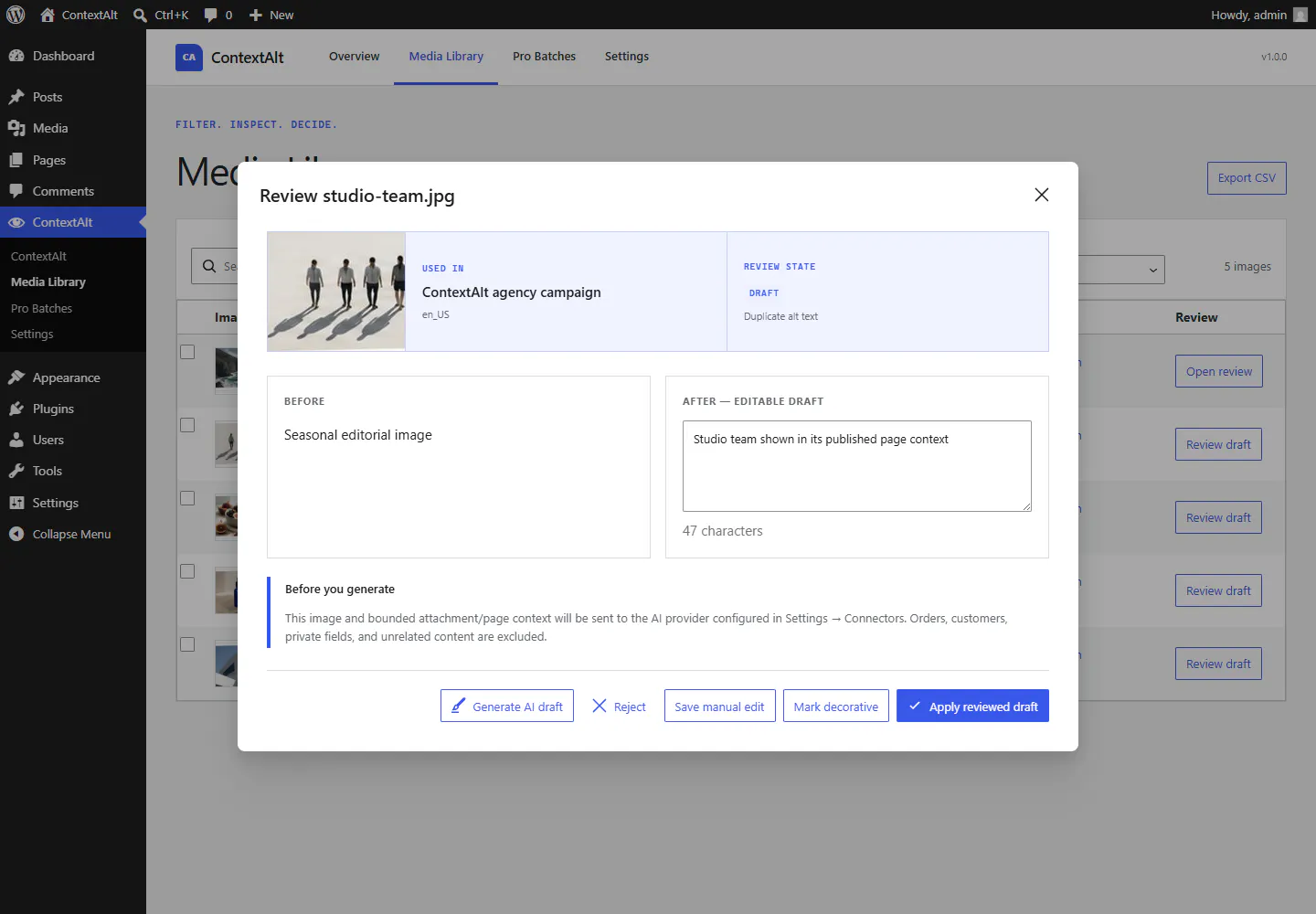Click Save manual edit
The width and height of the screenshot is (1316, 914).
click(x=719, y=706)
